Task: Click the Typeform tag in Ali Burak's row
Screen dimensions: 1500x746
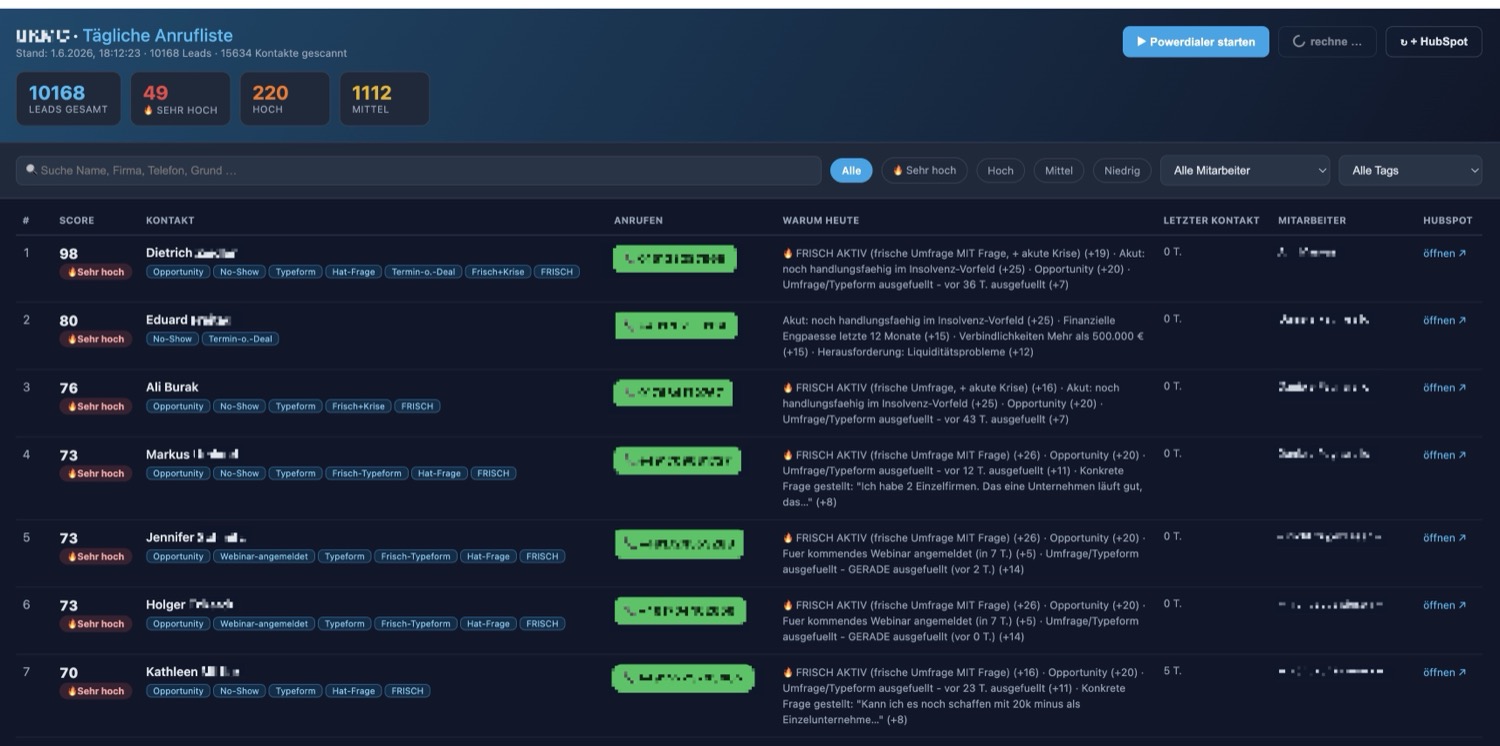Action: (x=295, y=406)
